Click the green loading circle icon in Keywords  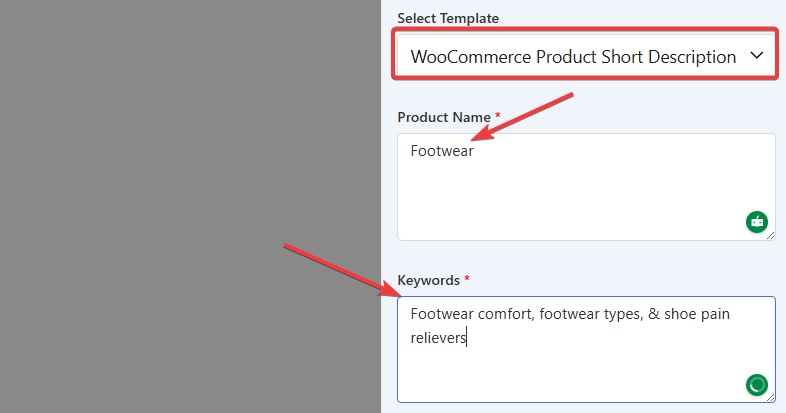(757, 384)
